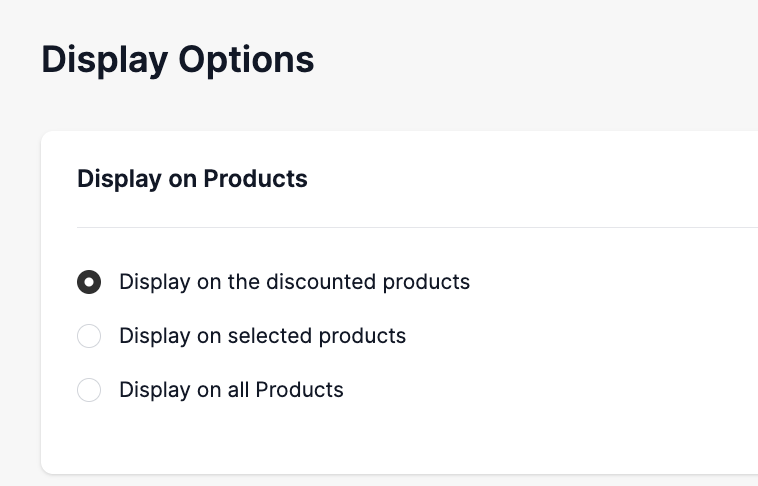This screenshot has width=758, height=486.
Task: Click the 'Display on the discounted products' label text
Action: point(294,282)
